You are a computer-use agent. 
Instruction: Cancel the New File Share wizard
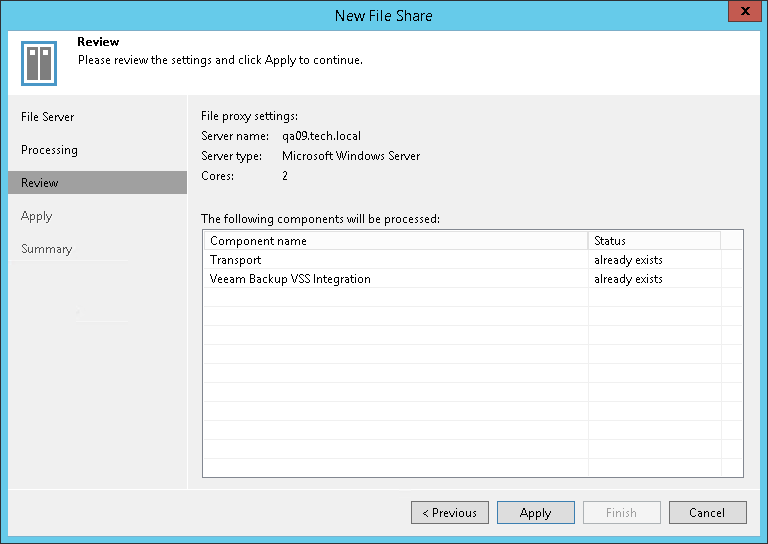pyautogui.click(x=707, y=513)
